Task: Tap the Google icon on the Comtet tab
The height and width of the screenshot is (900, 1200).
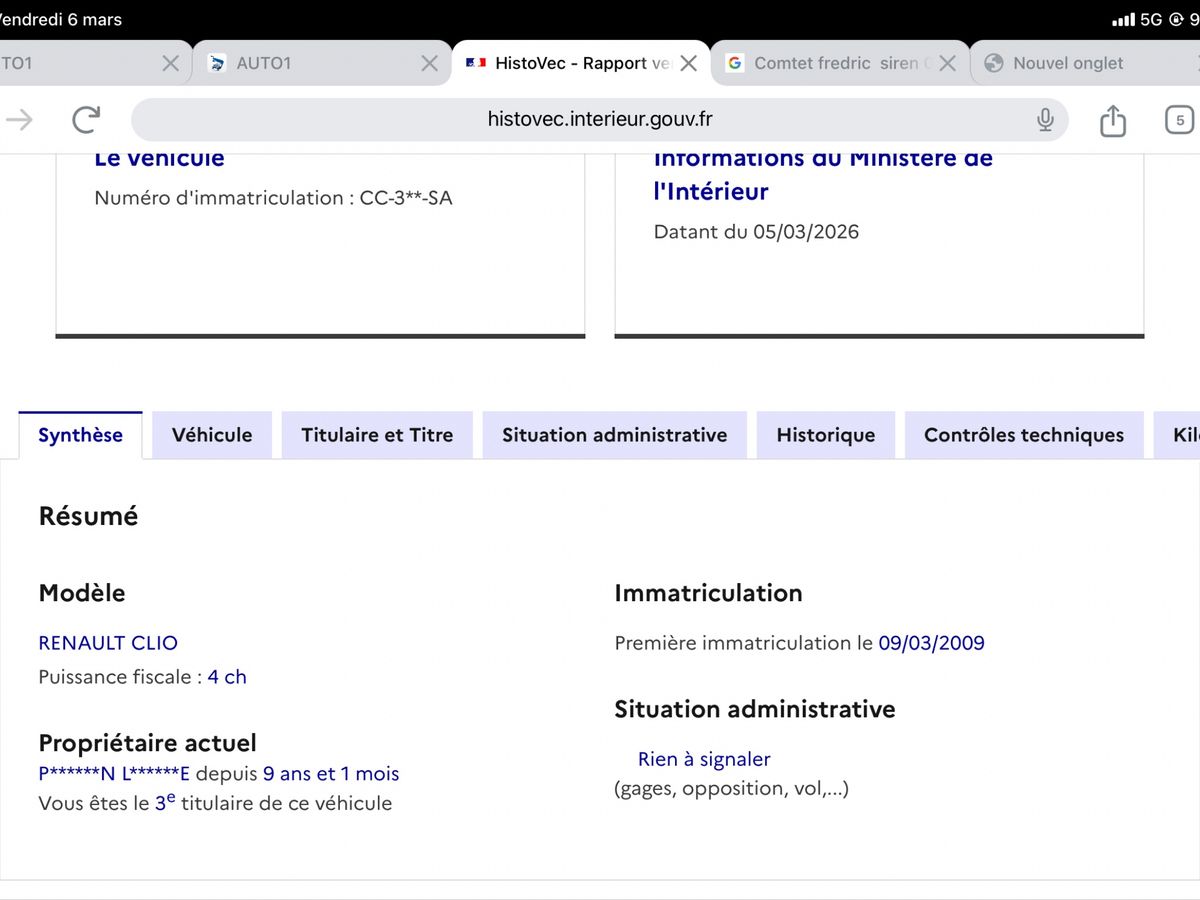Action: click(735, 62)
